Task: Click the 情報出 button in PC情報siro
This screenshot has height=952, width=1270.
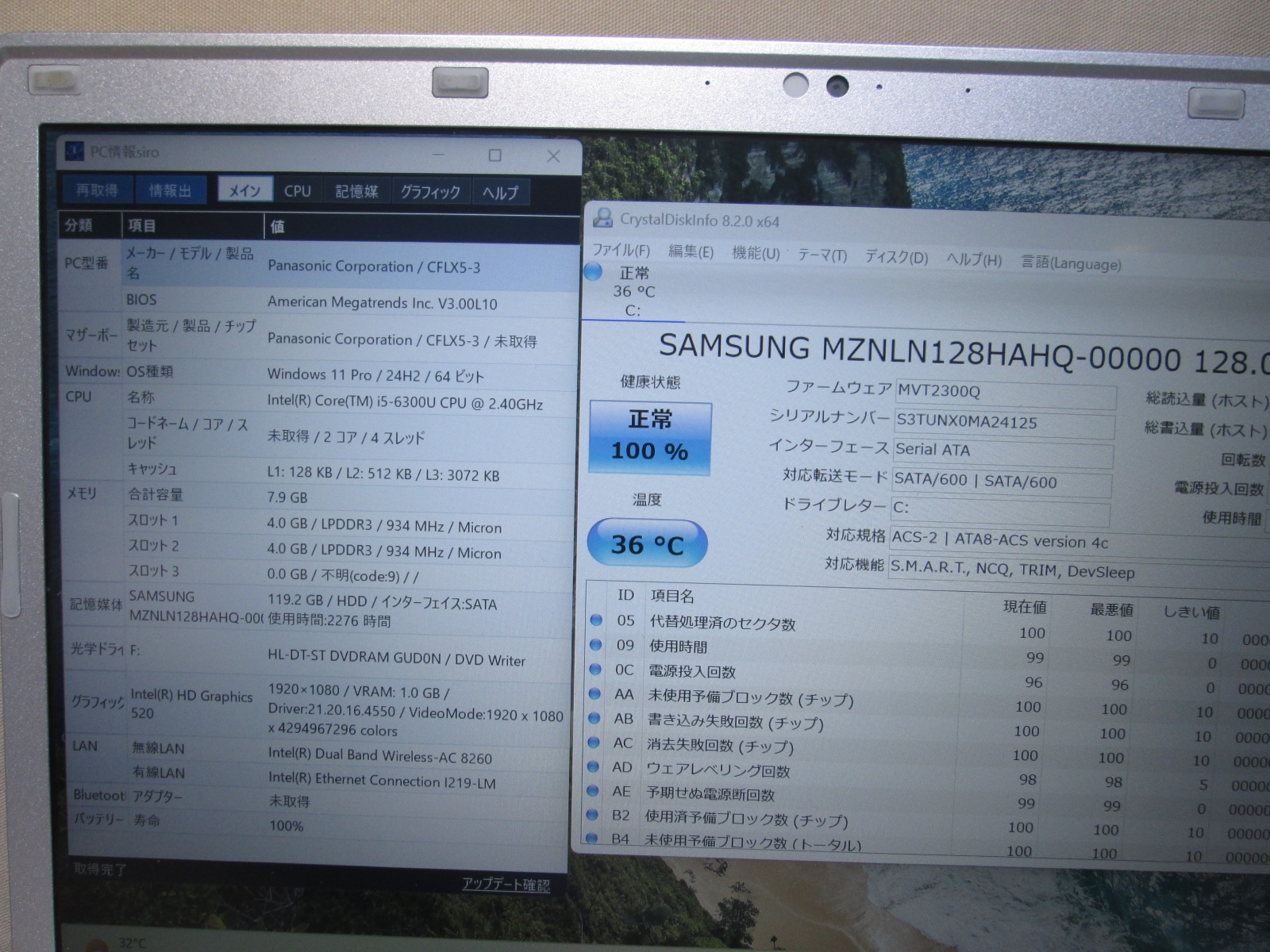Action: [x=171, y=190]
